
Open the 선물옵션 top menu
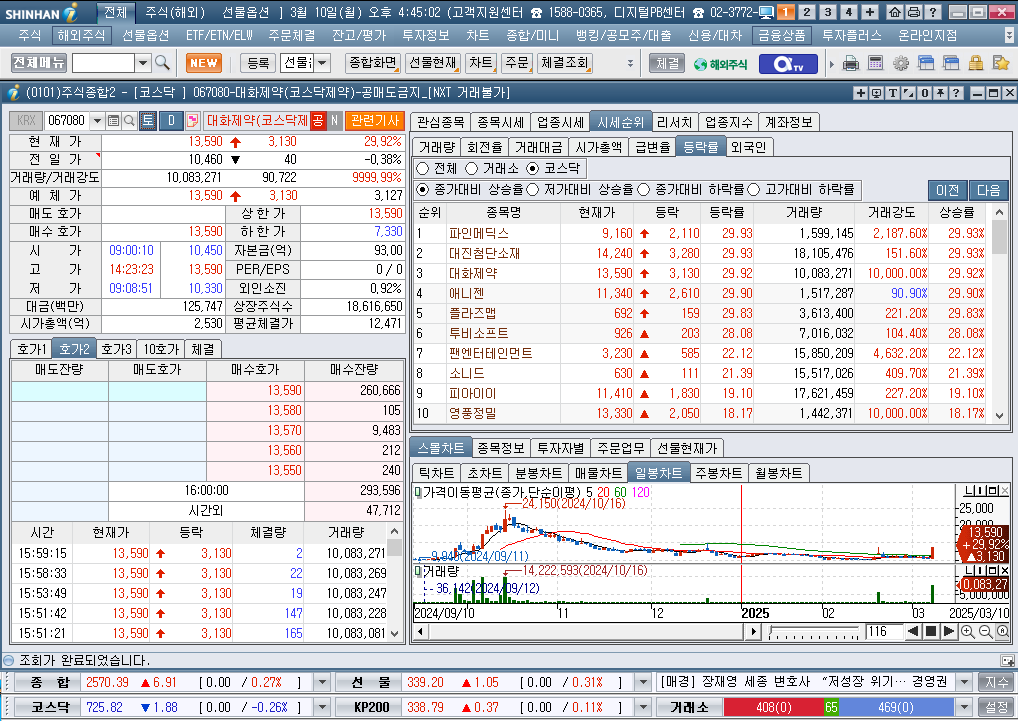click(x=146, y=36)
